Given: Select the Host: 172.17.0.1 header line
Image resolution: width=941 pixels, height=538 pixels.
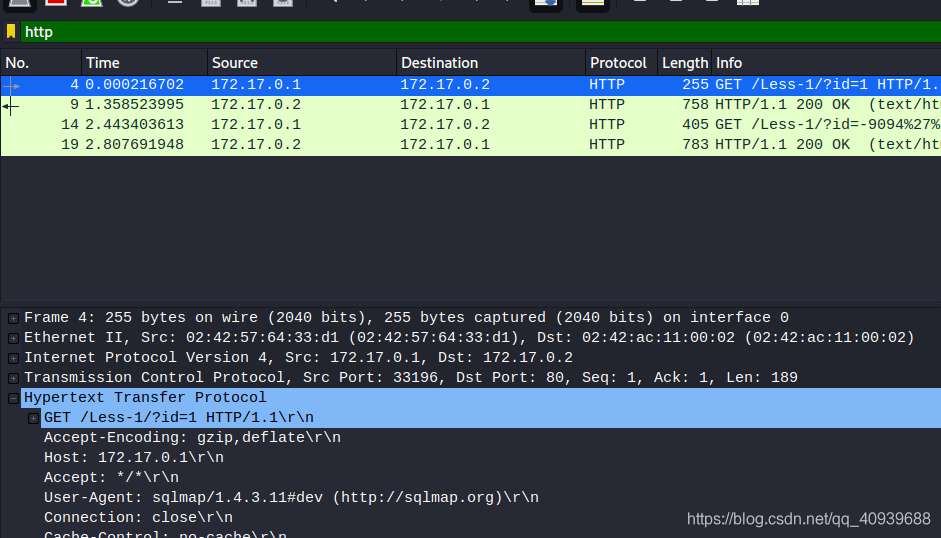Looking at the screenshot, I should point(134,458).
